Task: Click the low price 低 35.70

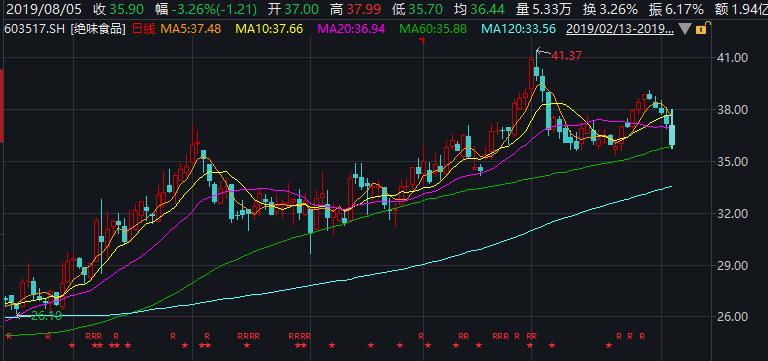Action: (x=418, y=9)
